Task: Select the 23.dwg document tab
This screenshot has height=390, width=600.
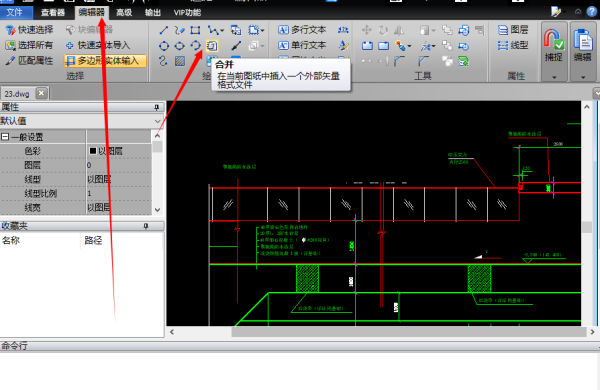Action: click(x=17, y=93)
